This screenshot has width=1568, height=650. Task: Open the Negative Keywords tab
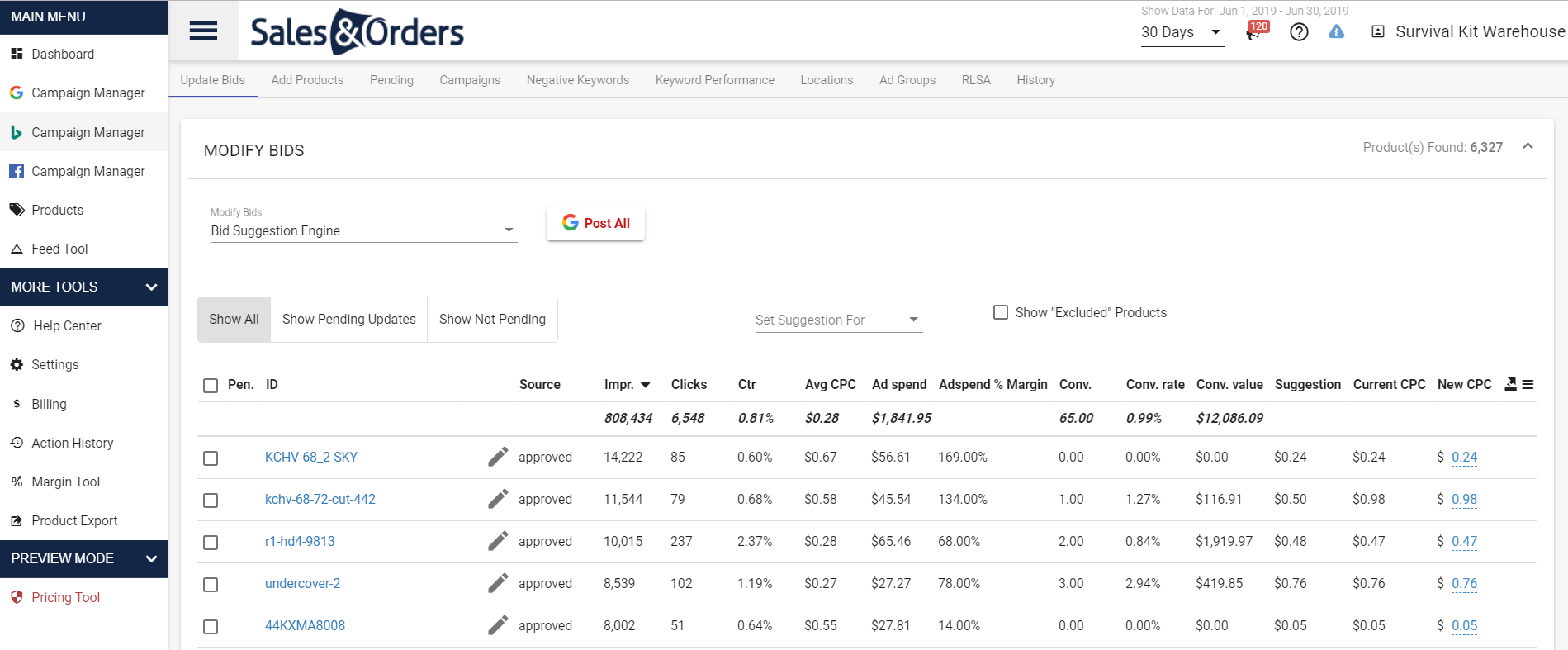(x=578, y=80)
